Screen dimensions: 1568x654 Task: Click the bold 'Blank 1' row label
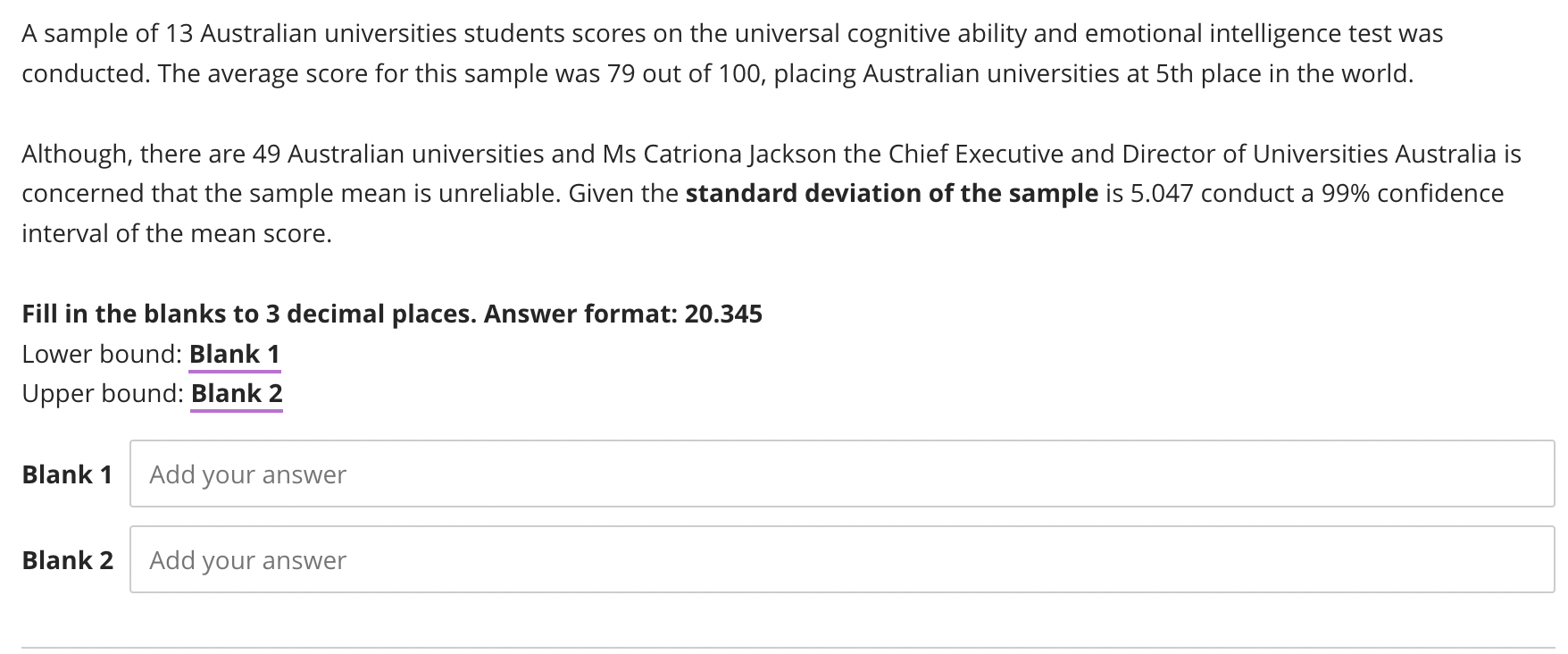click(68, 474)
